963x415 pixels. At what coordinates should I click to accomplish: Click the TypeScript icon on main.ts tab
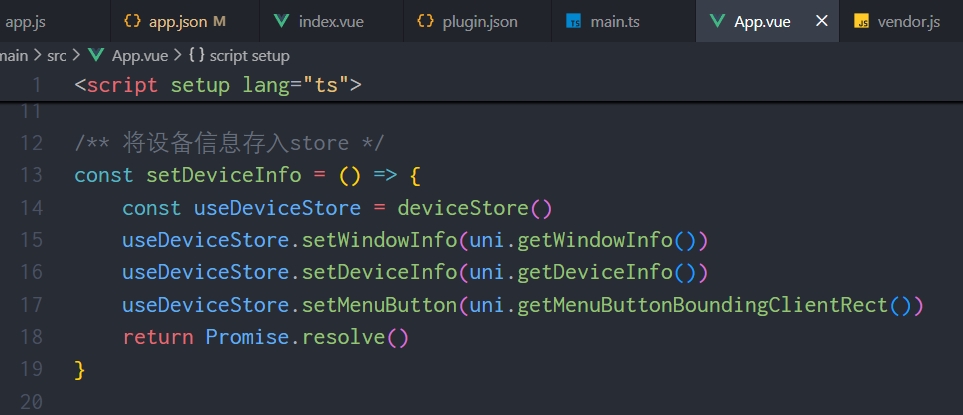574,21
